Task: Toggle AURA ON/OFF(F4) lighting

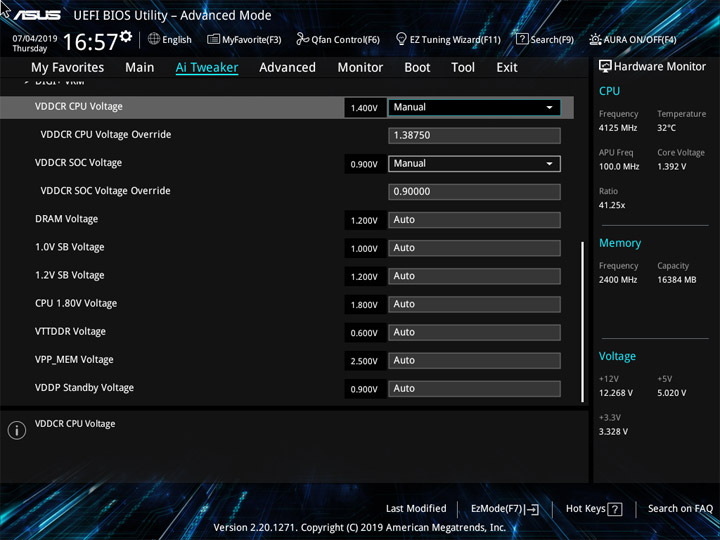Action: pyautogui.click(x=633, y=39)
